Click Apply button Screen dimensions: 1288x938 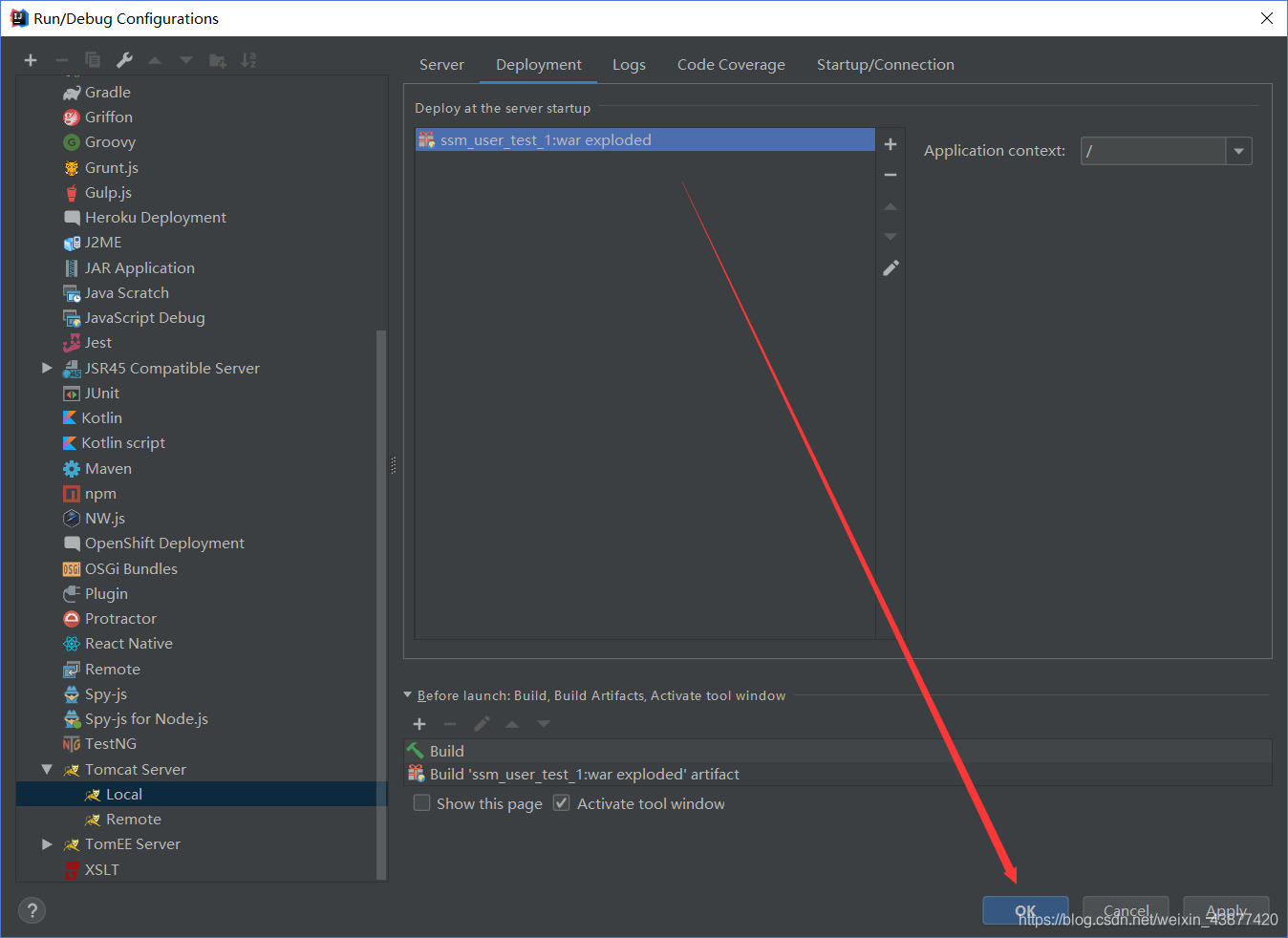[1226, 910]
